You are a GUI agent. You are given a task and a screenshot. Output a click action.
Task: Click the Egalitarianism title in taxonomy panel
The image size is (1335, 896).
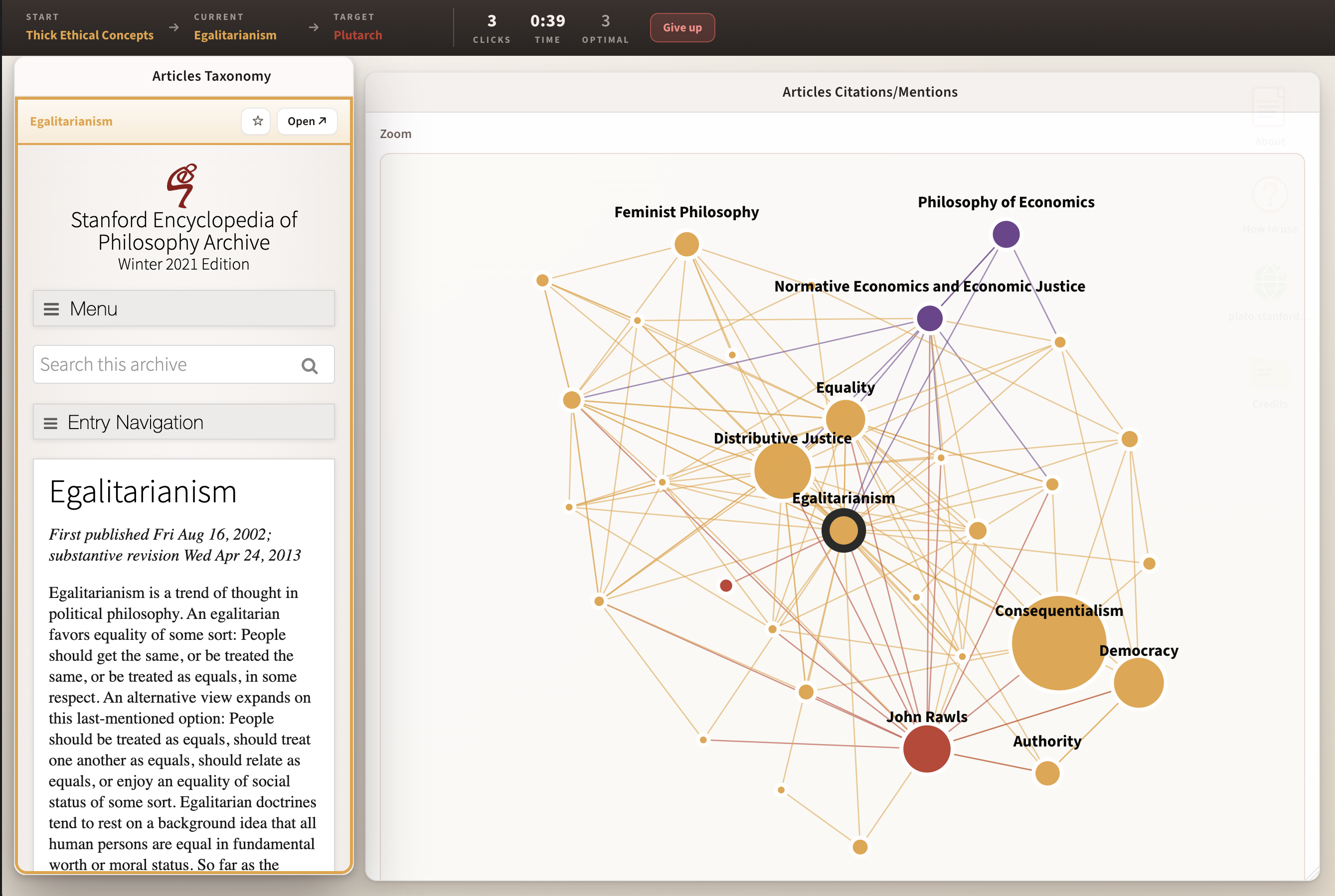click(71, 121)
